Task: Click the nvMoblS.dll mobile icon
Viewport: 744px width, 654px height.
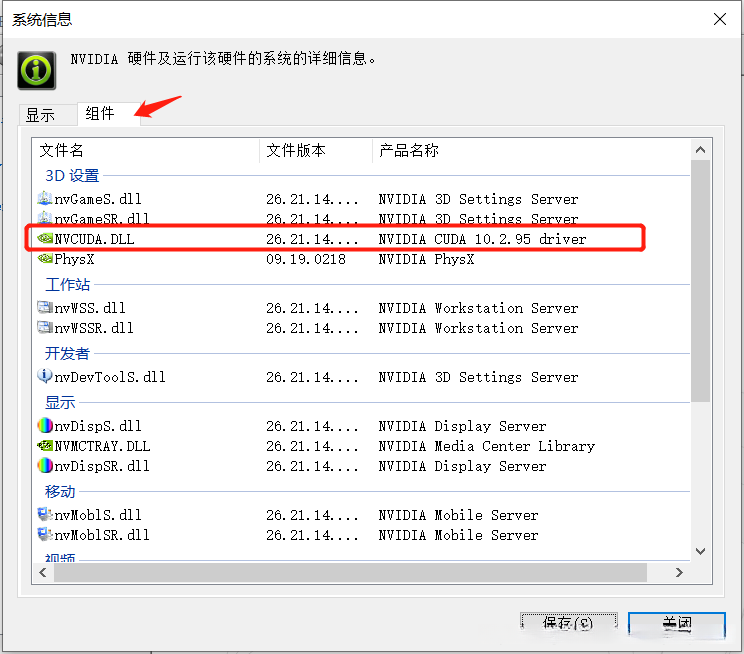Action: coord(45,514)
